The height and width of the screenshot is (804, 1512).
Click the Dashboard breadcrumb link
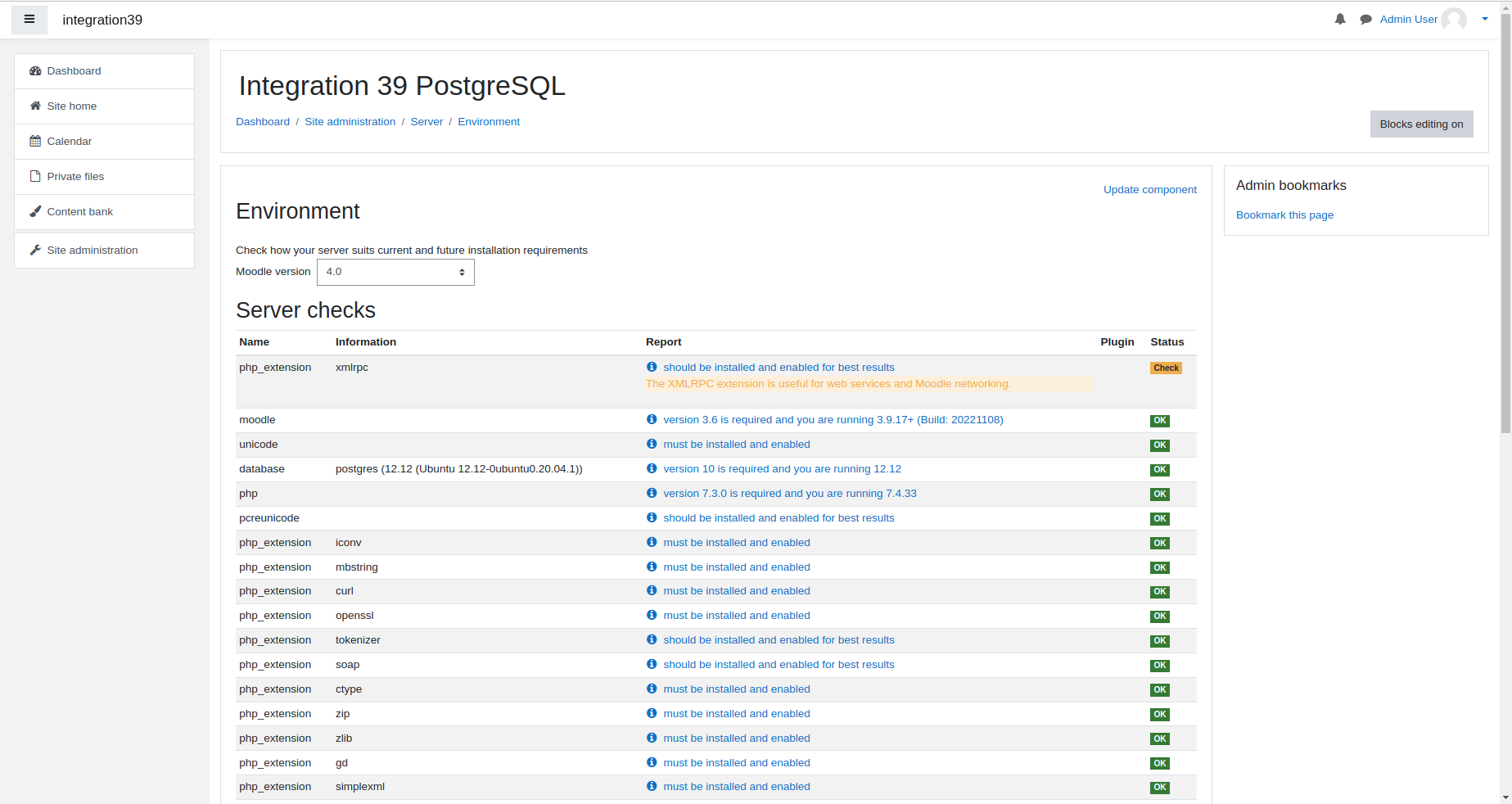[x=263, y=122]
